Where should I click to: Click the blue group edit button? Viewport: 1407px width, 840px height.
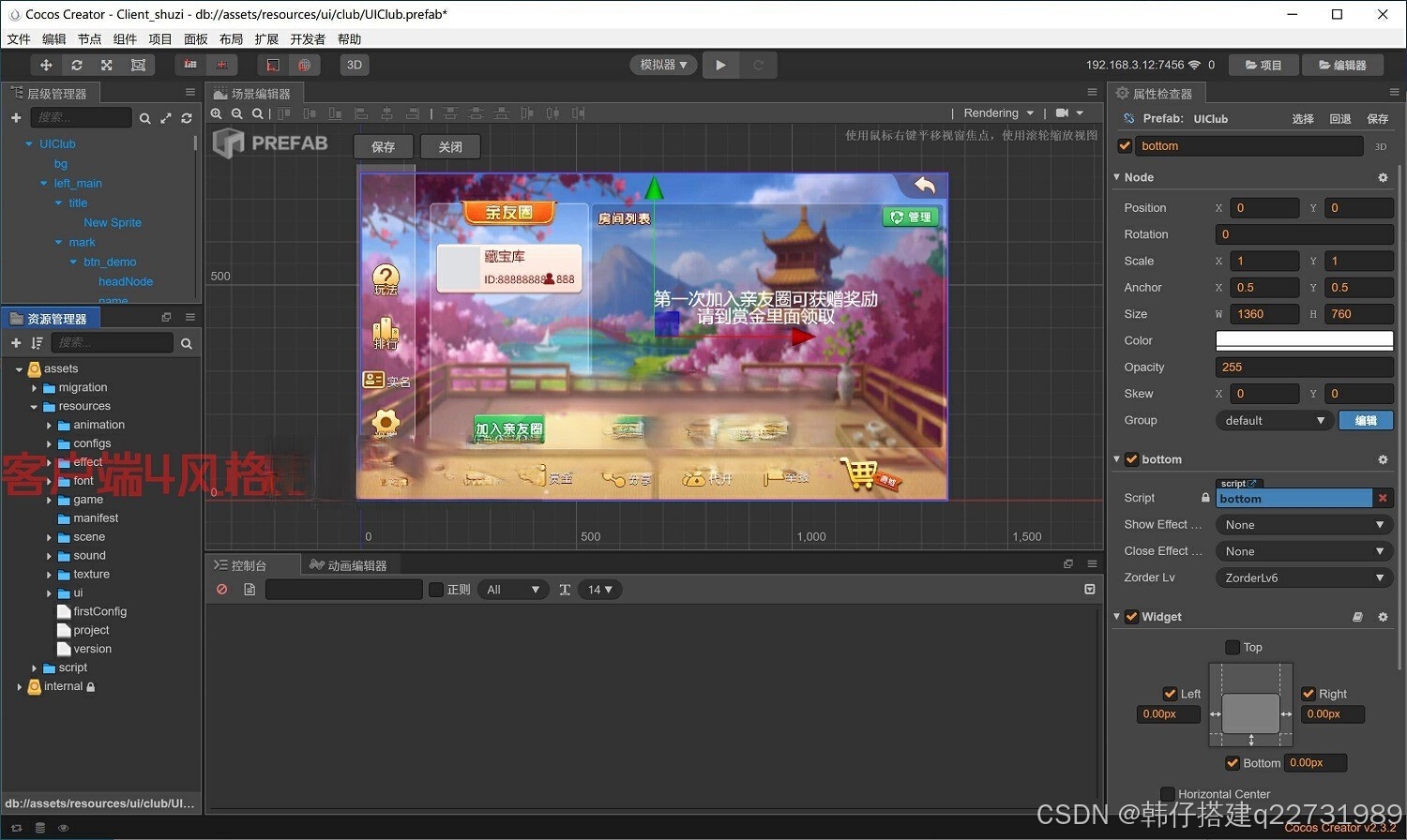pos(1366,421)
